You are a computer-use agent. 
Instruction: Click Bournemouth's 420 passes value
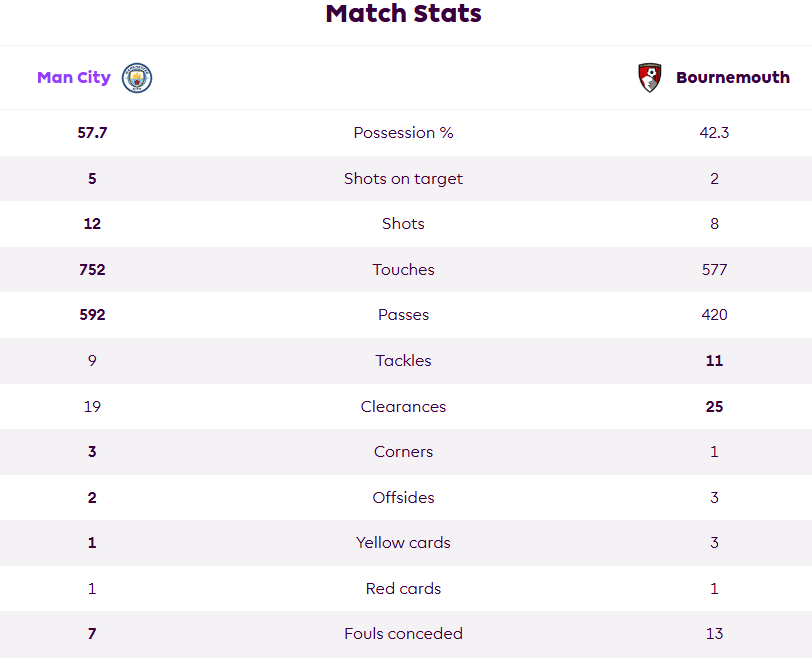click(714, 315)
